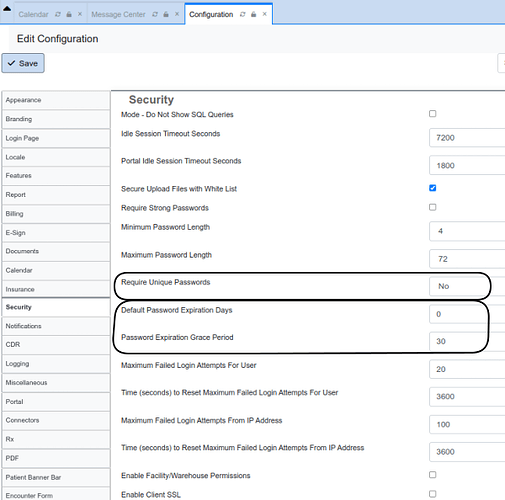The image size is (505, 500).
Task: Collapse the top menu arrow
Action: point(7,9)
